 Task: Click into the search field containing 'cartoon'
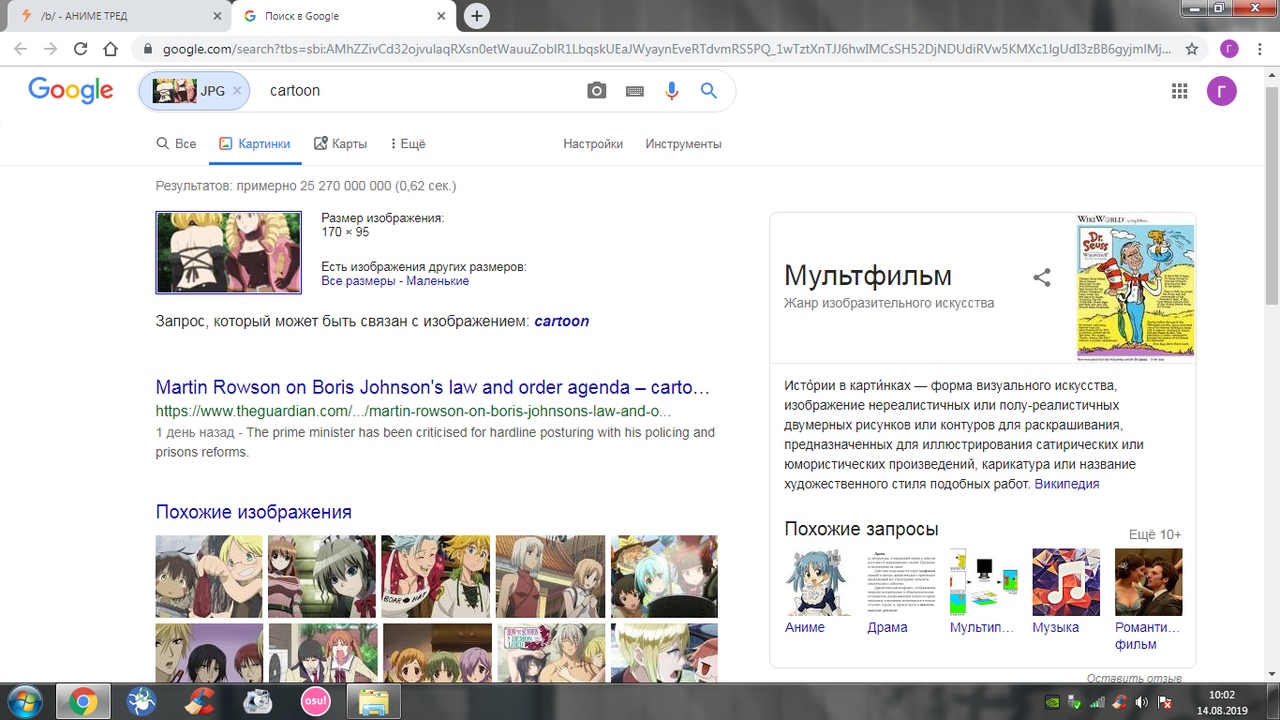pyautogui.click(x=420, y=91)
